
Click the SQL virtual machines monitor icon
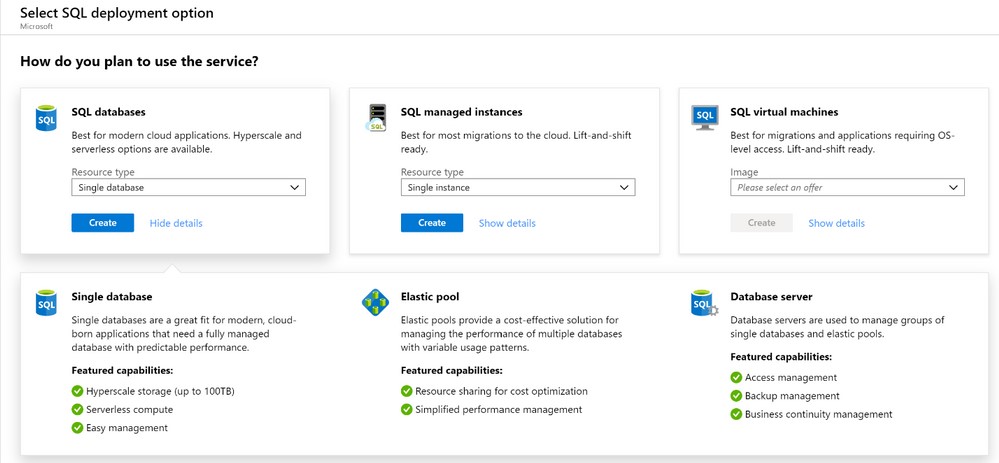pyautogui.click(x=705, y=118)
